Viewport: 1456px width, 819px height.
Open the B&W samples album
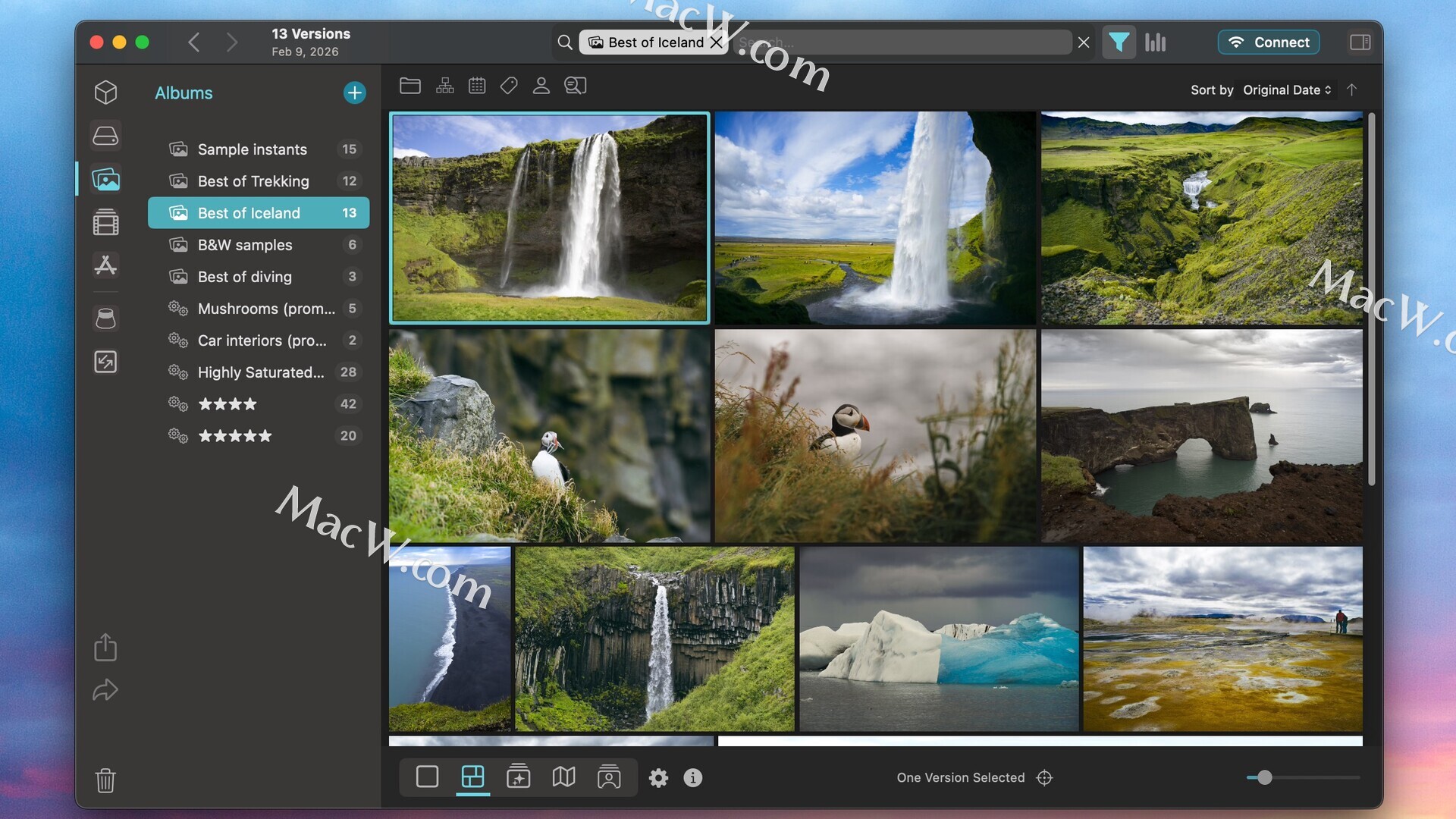click(245, 245)
